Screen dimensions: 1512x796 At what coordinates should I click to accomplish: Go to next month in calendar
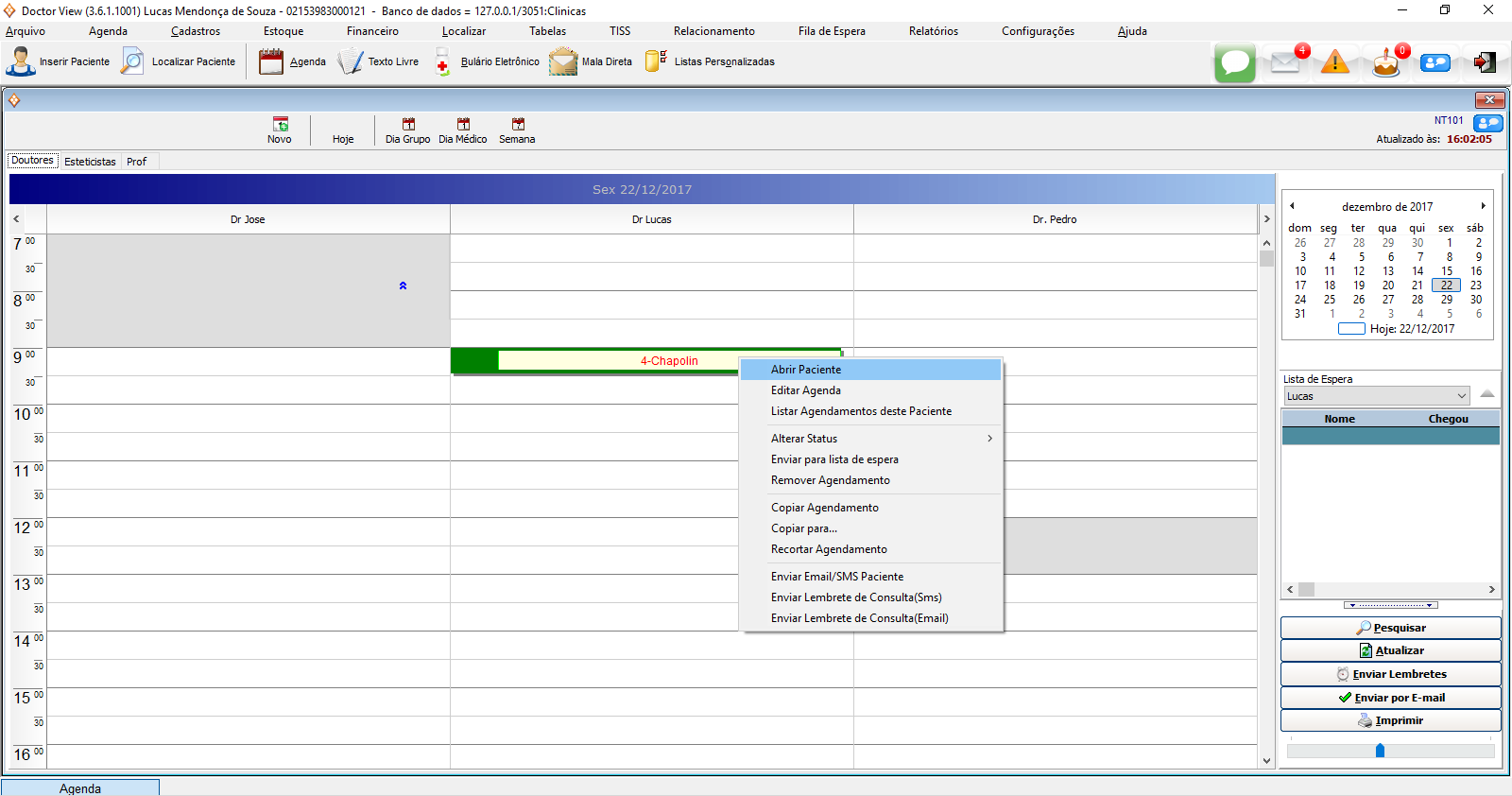(1483, 206)
